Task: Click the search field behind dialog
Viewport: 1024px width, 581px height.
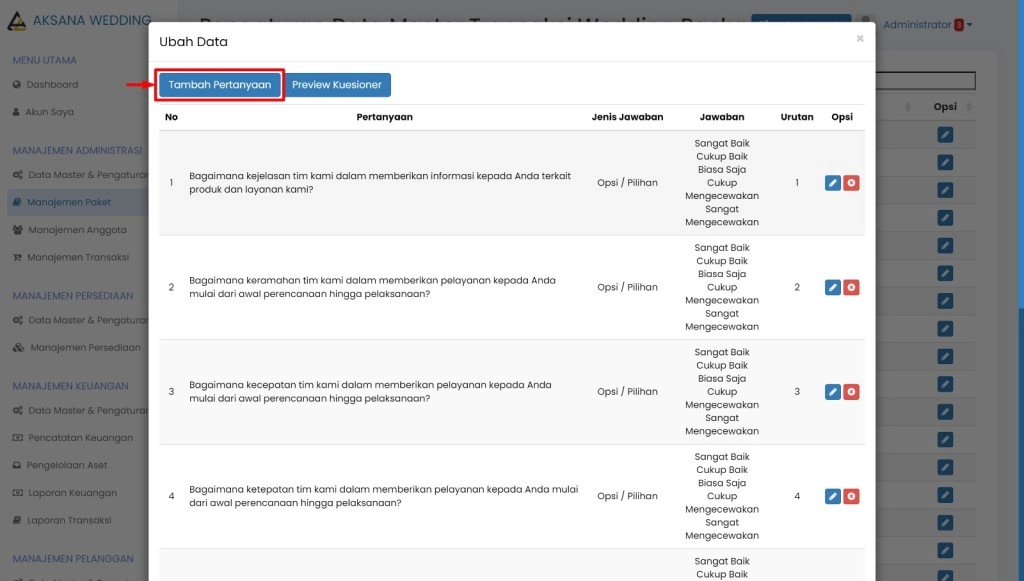Action: 925,81
